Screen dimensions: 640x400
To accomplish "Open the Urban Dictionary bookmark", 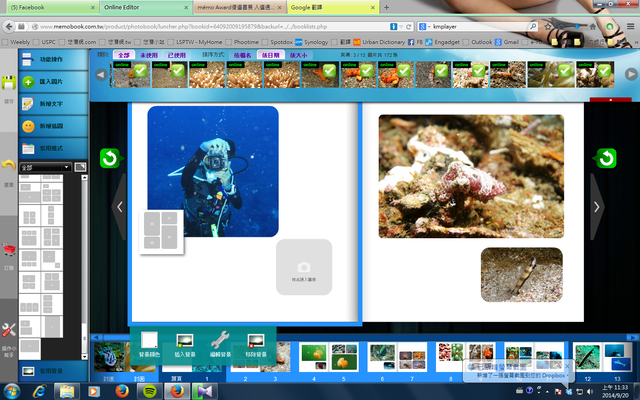I will [x=379, y=42].
